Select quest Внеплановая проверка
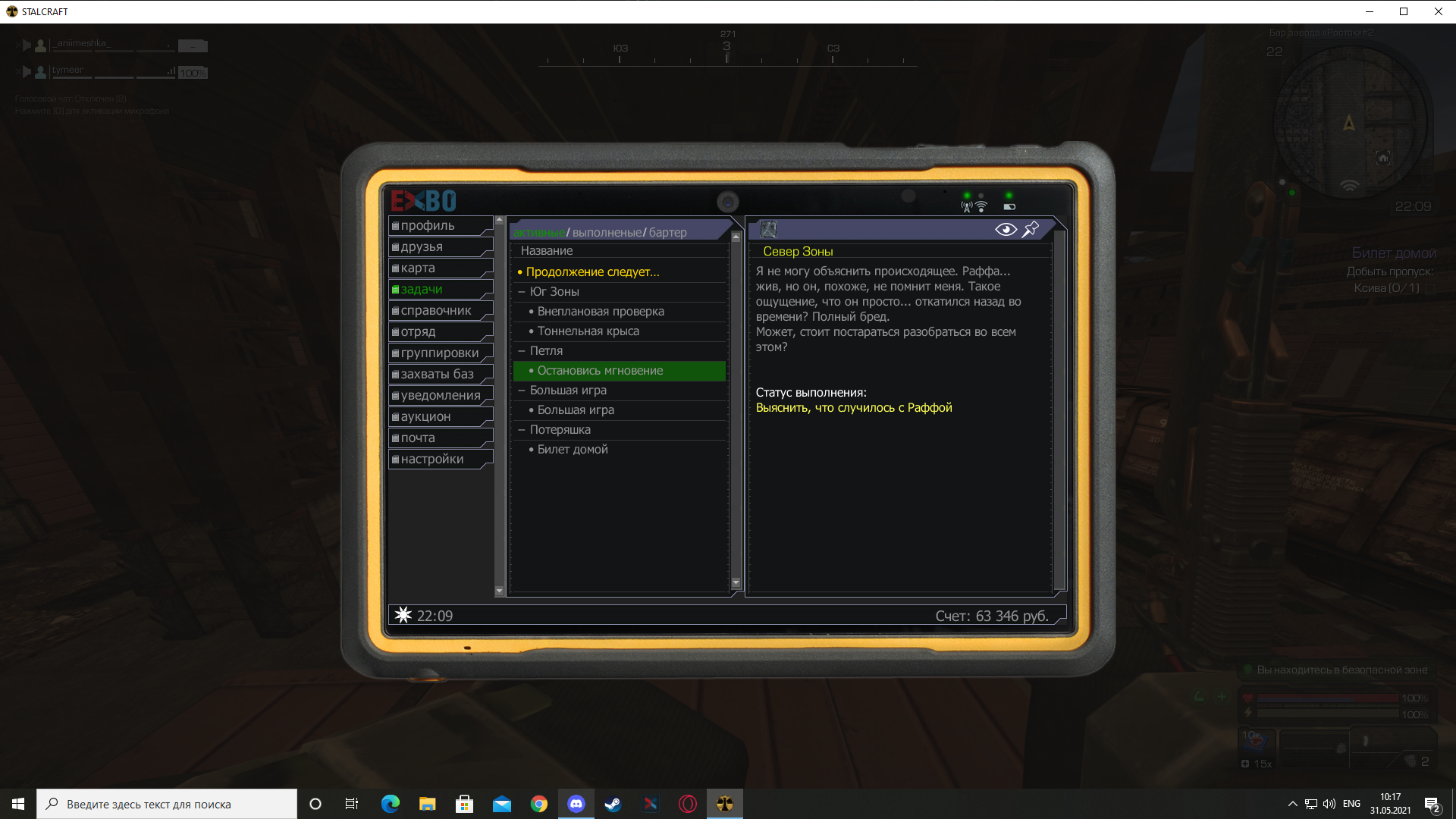Screen dimensions: 1456x819 (x=619, y=312)
